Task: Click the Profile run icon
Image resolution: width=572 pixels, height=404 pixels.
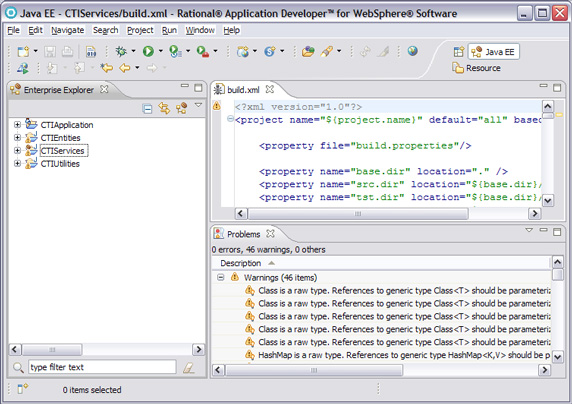Action: point(175,51)
